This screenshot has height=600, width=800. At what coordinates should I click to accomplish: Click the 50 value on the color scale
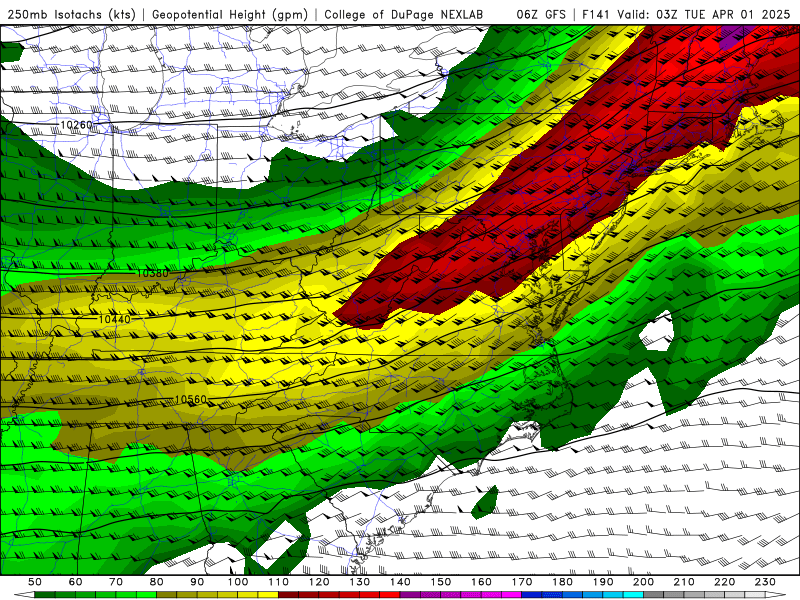click(35, 582)
